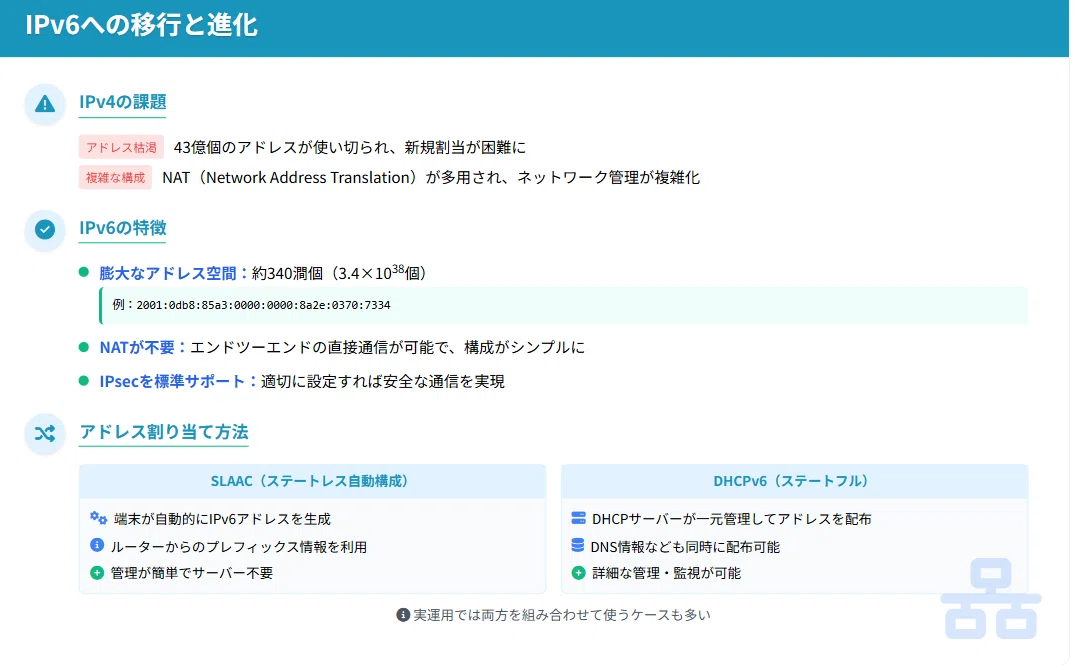1076x665 pixels.
Task: Click green bullet beside IPsecを標準サポート
Action: 84,381
